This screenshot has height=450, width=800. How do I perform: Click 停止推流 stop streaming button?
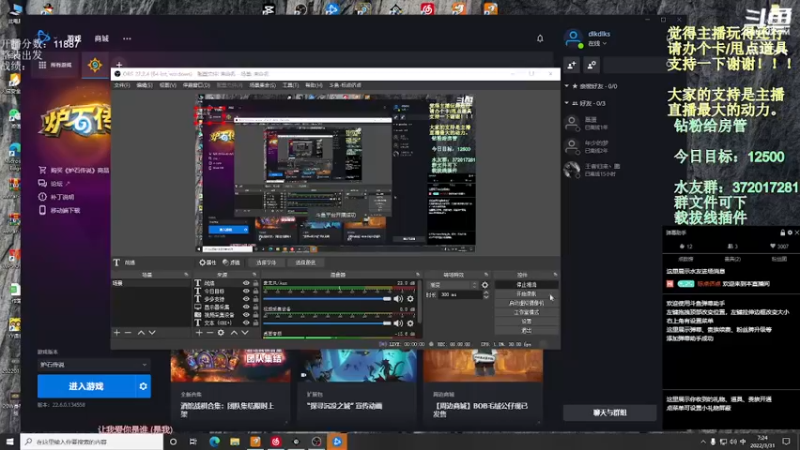(527, 285)
